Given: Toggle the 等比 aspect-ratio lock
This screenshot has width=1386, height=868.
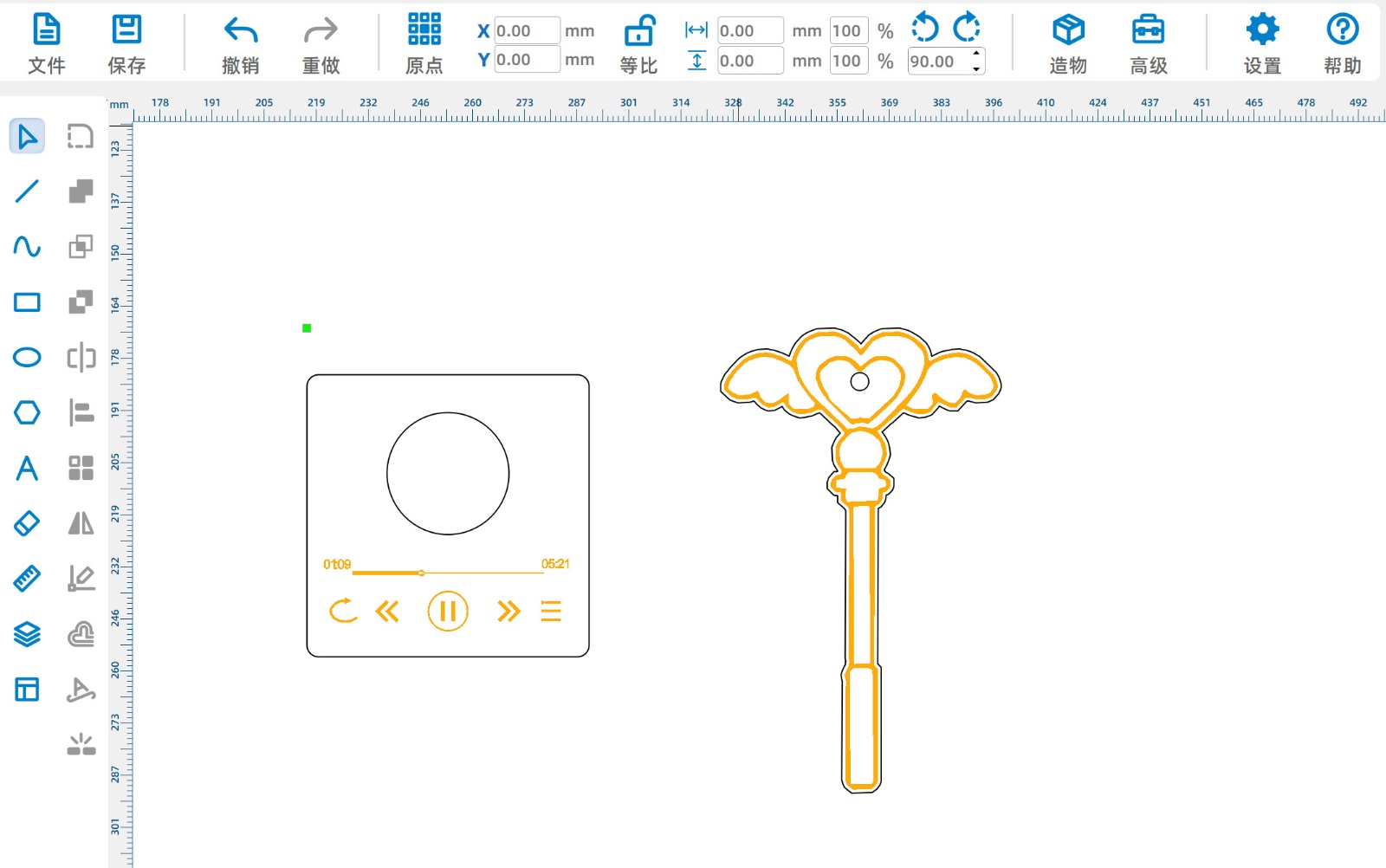Looking at the screenshot, I should (639, 43).
